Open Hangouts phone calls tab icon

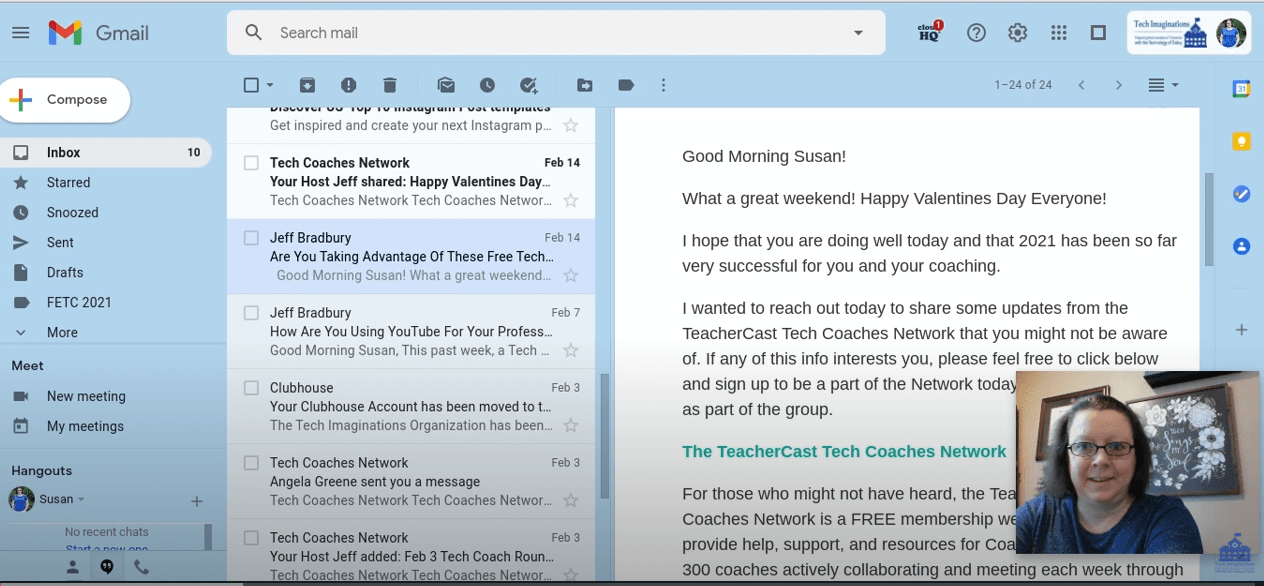click(141, 567)
